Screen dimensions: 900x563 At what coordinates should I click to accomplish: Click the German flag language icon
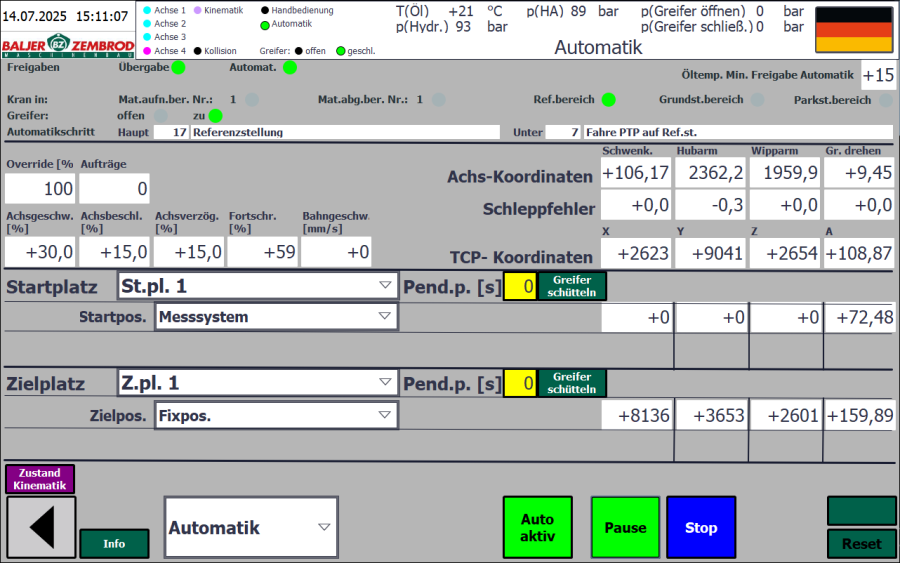pos(854,29)
